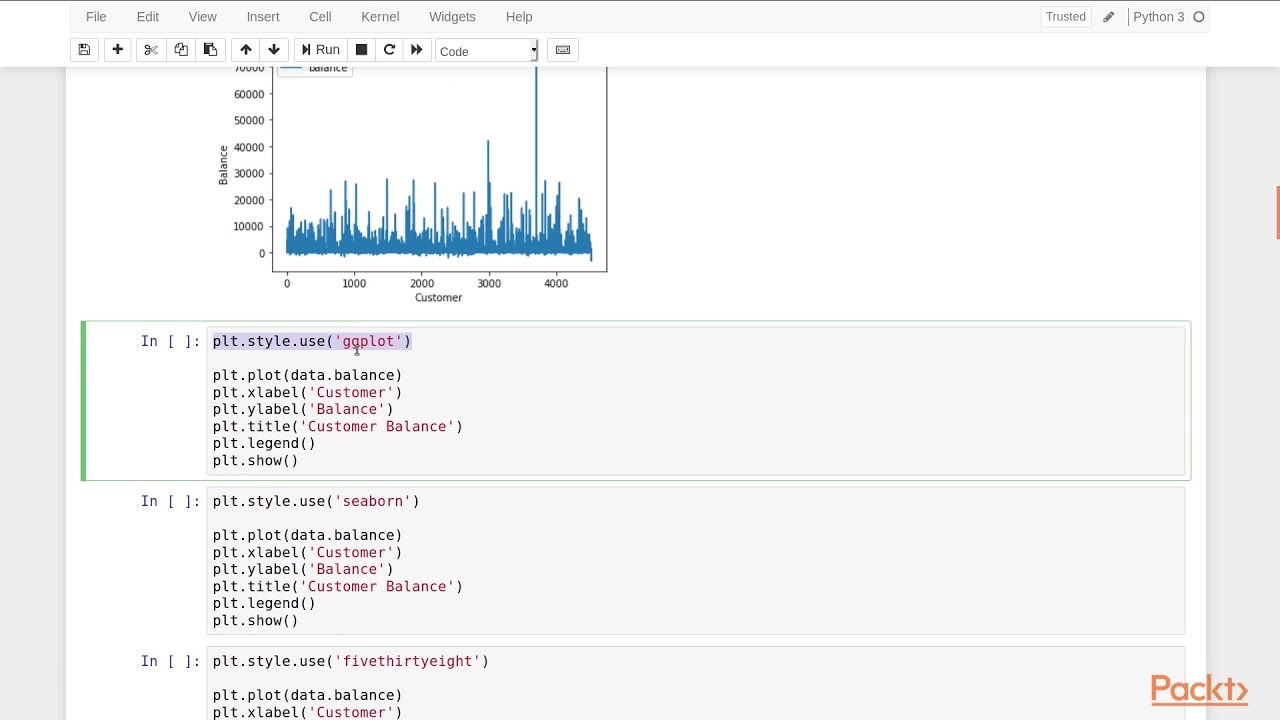Select the fivethirtyeight cell's In [ ] prompt

click(170, 661)
